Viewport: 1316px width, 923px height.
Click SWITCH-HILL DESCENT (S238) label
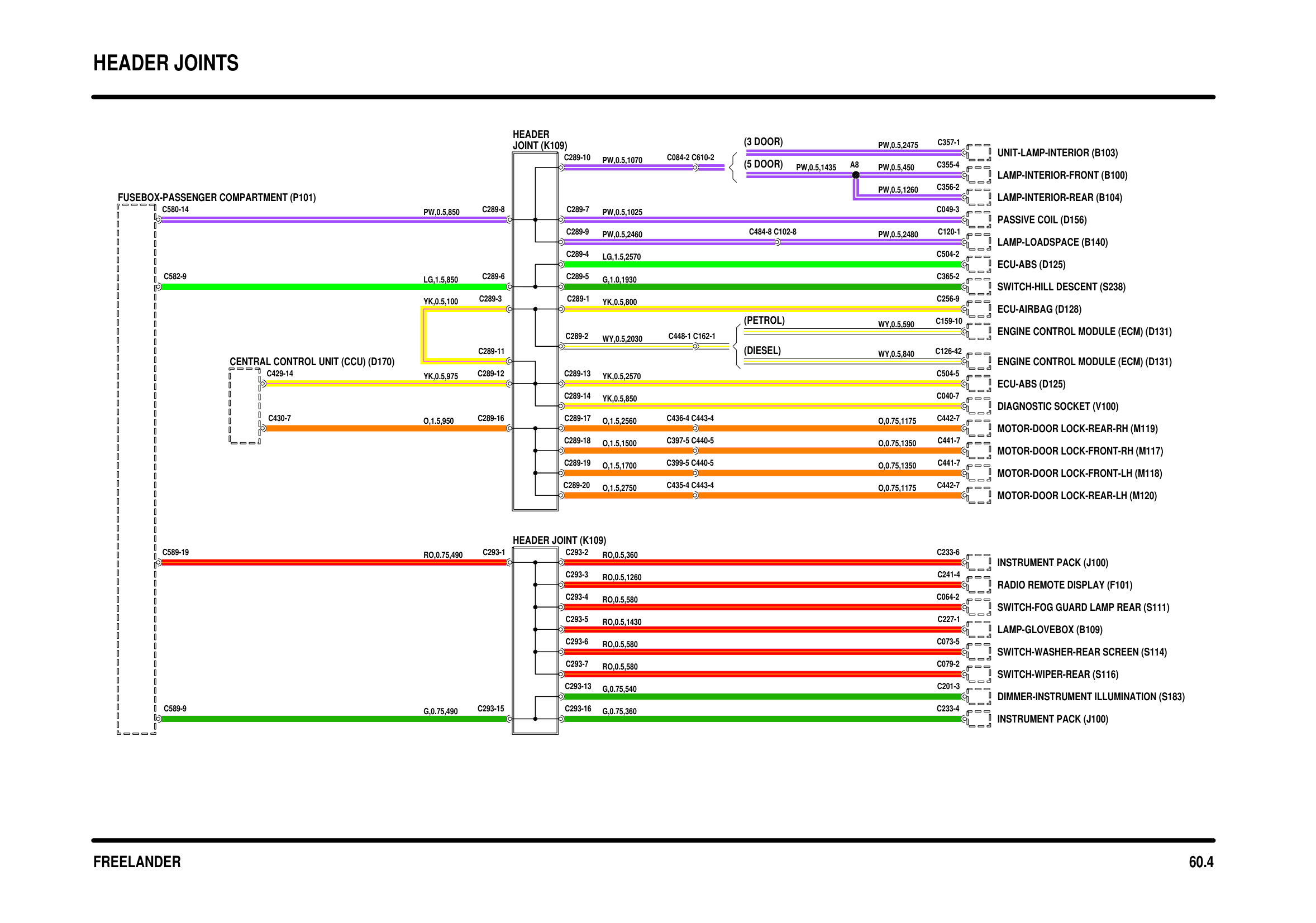[1061, 287]
